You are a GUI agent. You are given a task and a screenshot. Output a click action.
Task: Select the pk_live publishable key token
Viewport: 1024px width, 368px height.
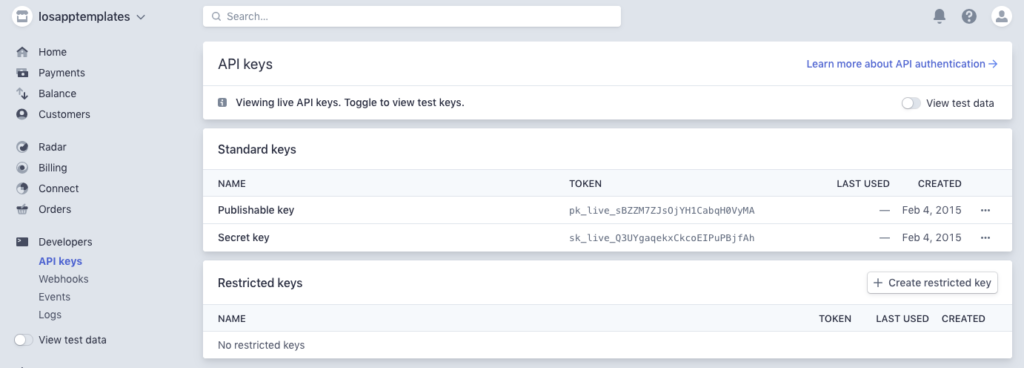[662, 211]
